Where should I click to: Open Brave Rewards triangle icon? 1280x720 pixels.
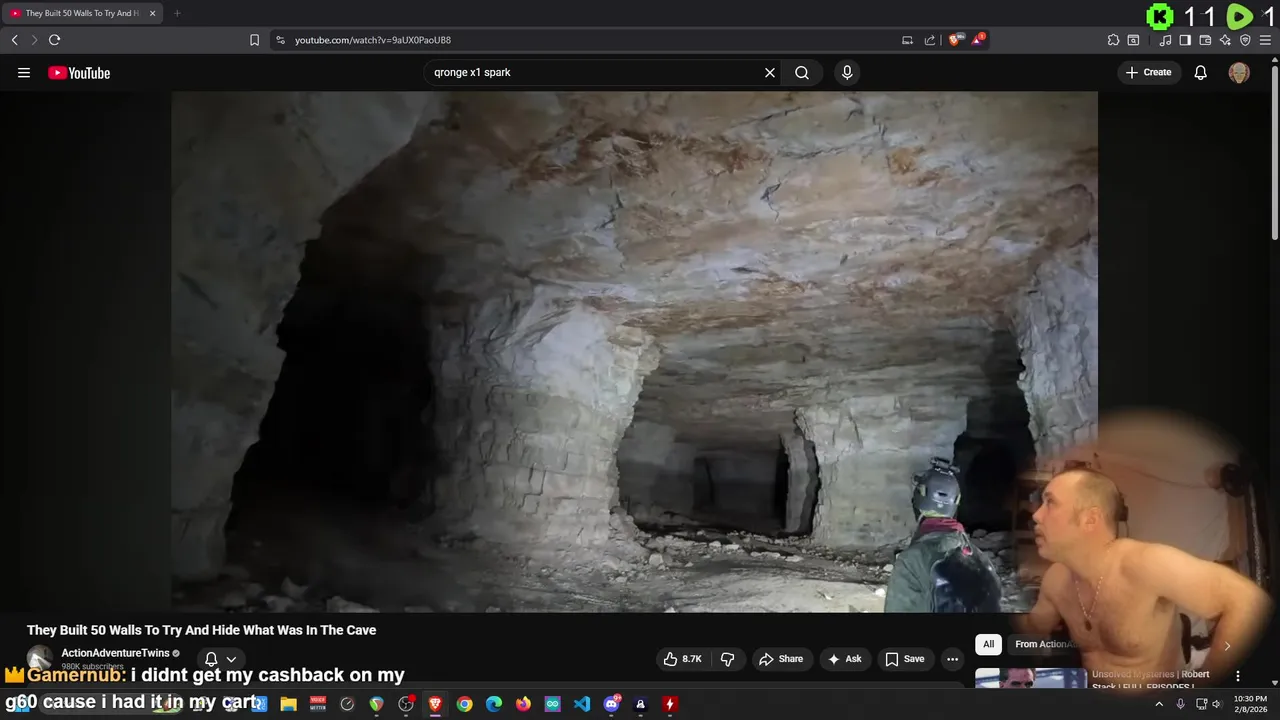(x=978, y=40)
